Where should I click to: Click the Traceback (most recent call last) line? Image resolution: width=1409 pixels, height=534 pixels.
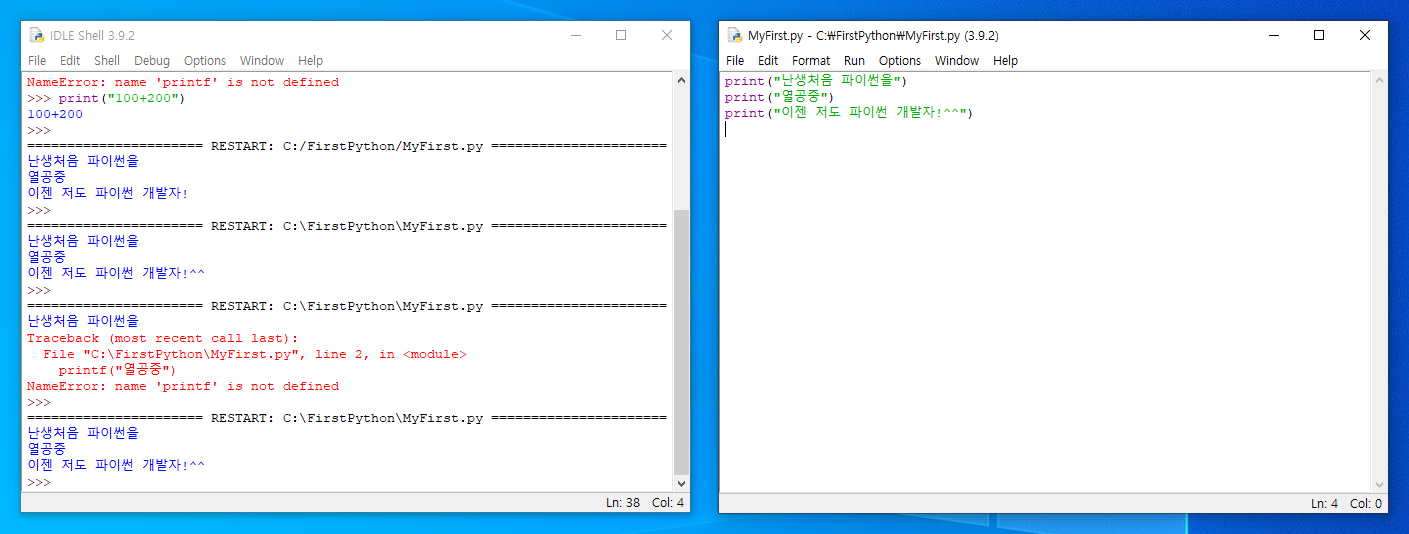(x=162, y=338)
